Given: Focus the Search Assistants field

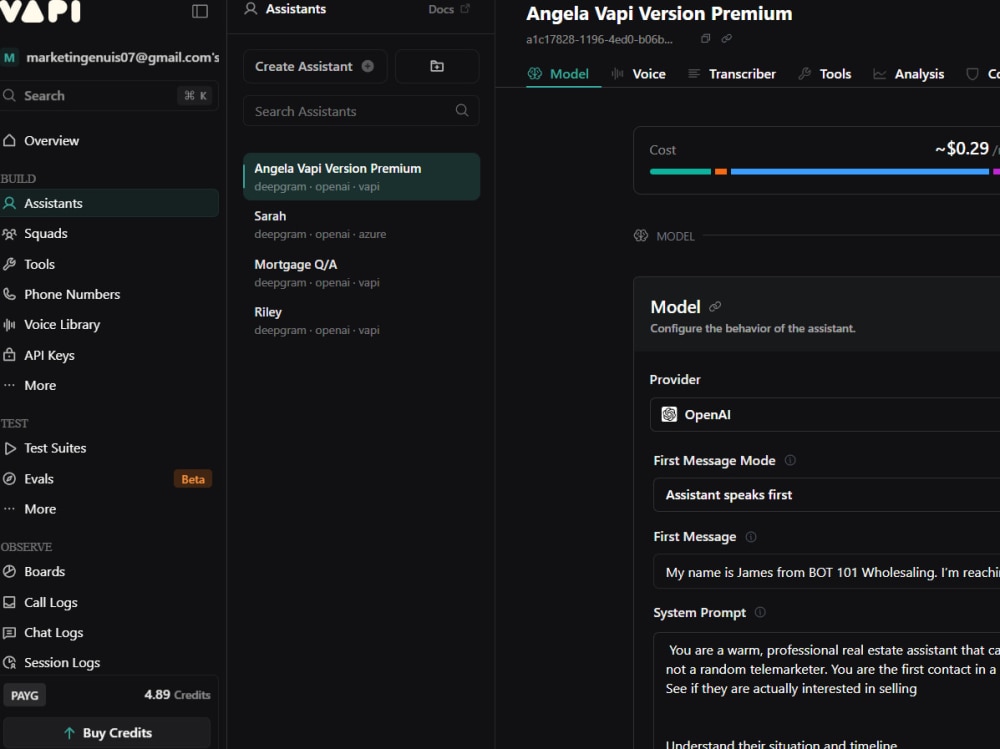Looking at the screenshot, I should coord(361,111).
